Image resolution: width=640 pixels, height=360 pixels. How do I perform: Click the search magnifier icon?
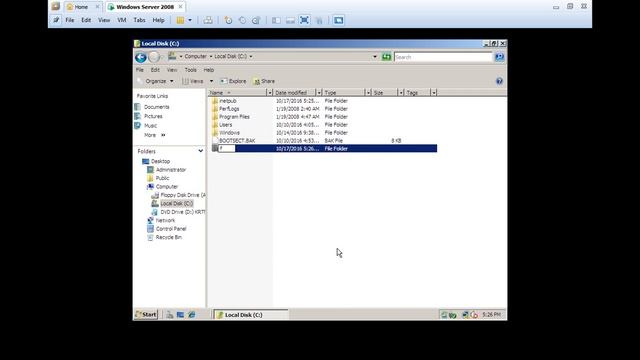point(500,57)
